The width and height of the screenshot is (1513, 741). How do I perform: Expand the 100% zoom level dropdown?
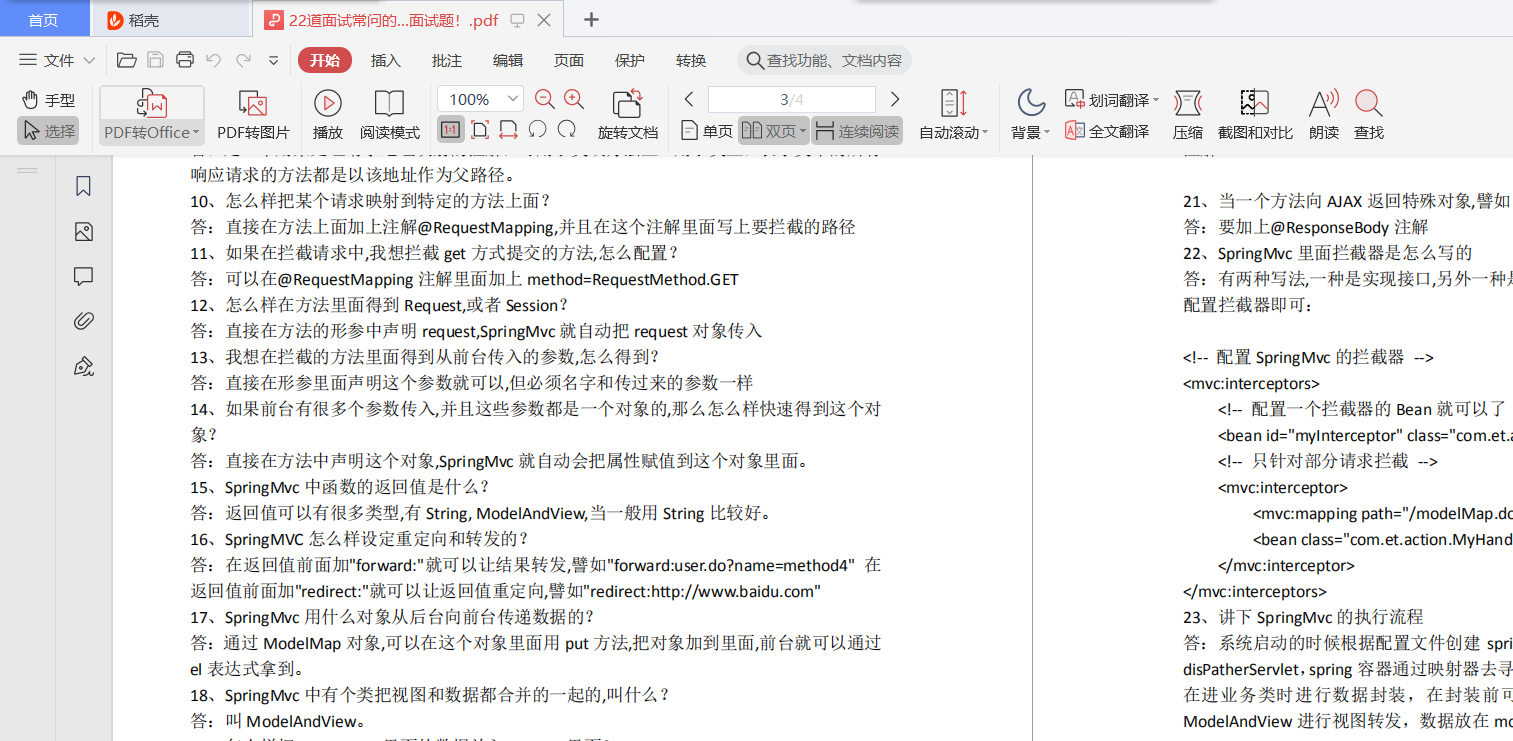tap(514, 99)
